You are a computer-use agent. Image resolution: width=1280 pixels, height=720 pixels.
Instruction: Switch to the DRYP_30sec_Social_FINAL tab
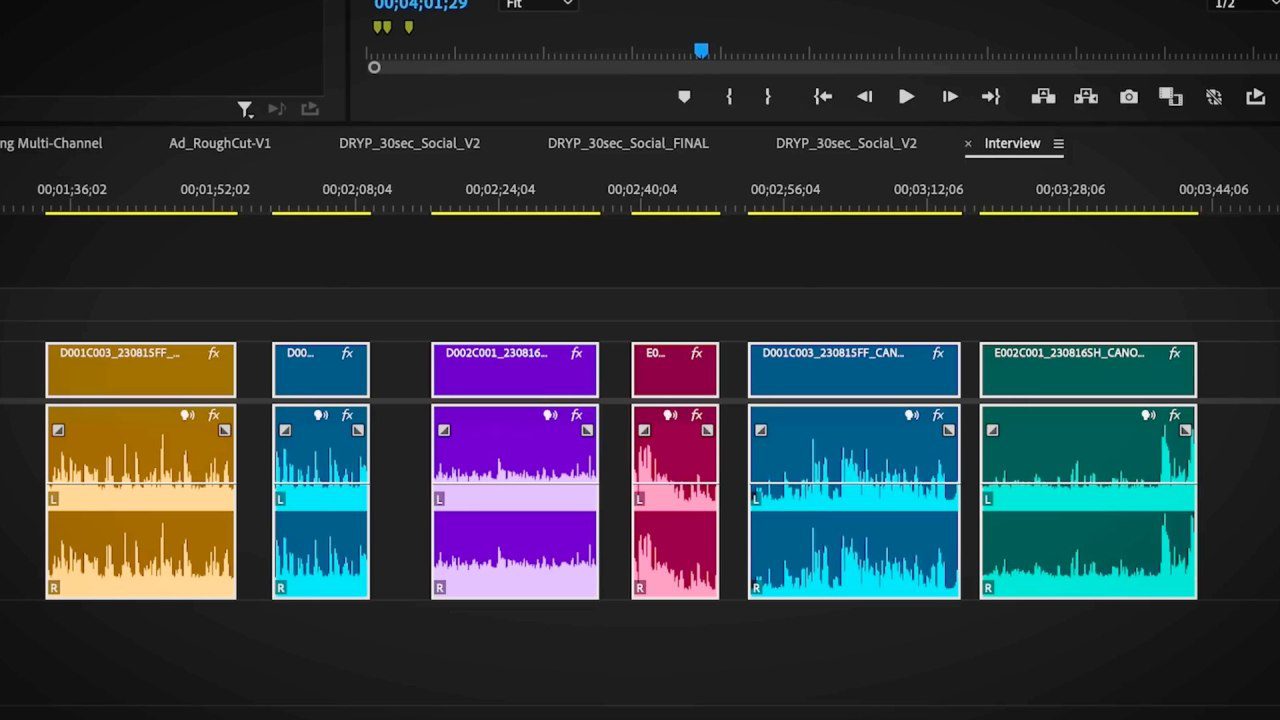628,143
